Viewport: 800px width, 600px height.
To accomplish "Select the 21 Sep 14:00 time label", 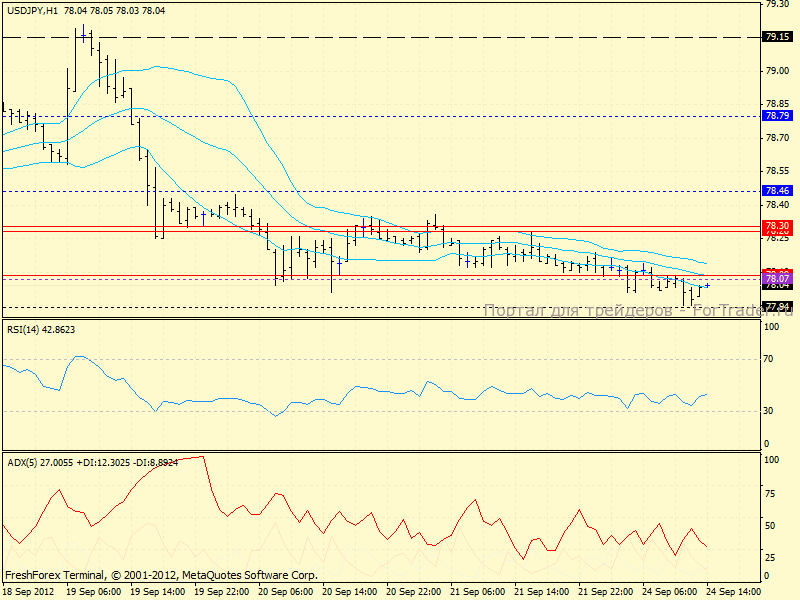I will (x=543, y=591).
